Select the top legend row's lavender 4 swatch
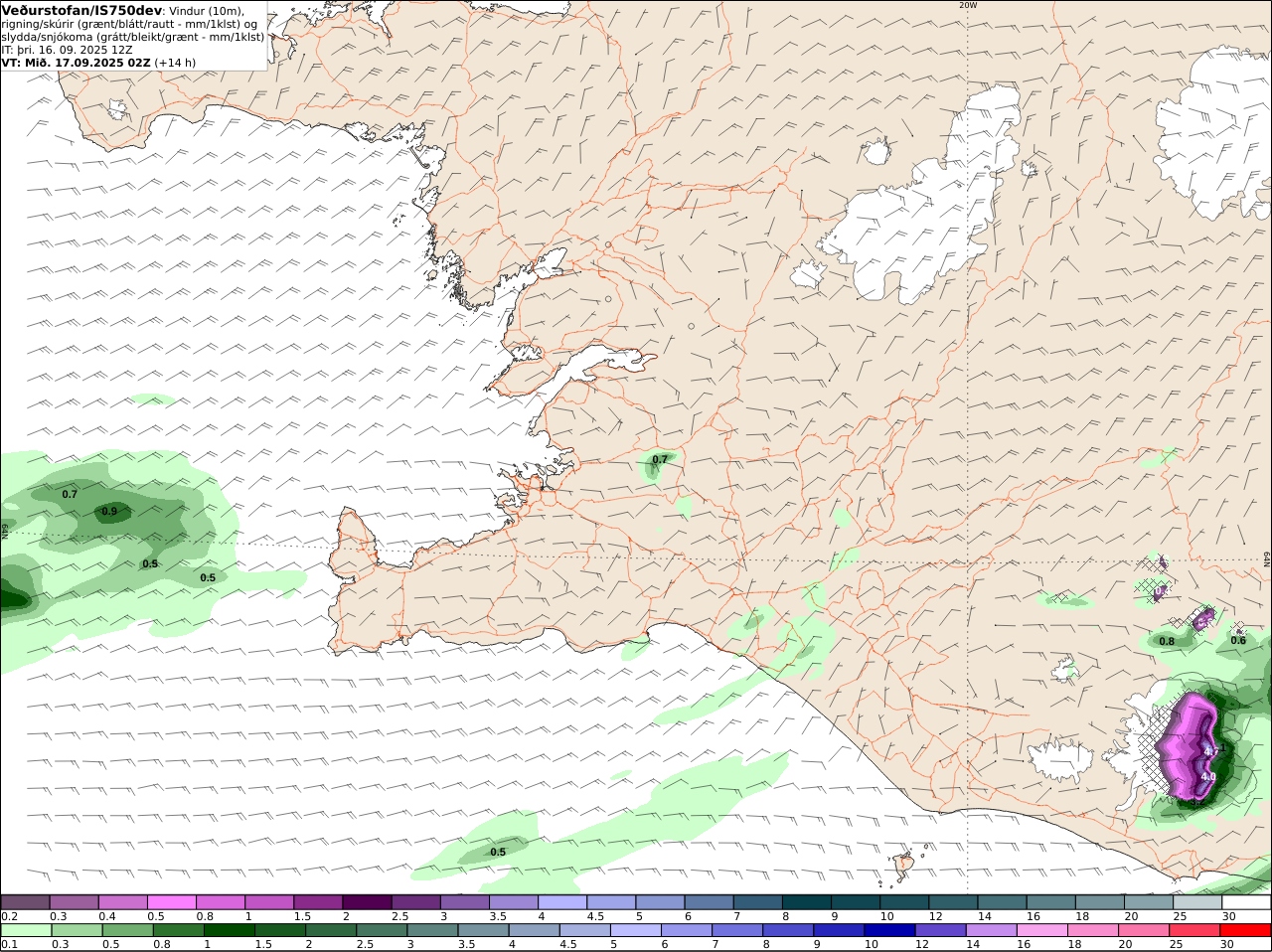Viewport: 1272px width, 952px height. click(x=563, y=902)
